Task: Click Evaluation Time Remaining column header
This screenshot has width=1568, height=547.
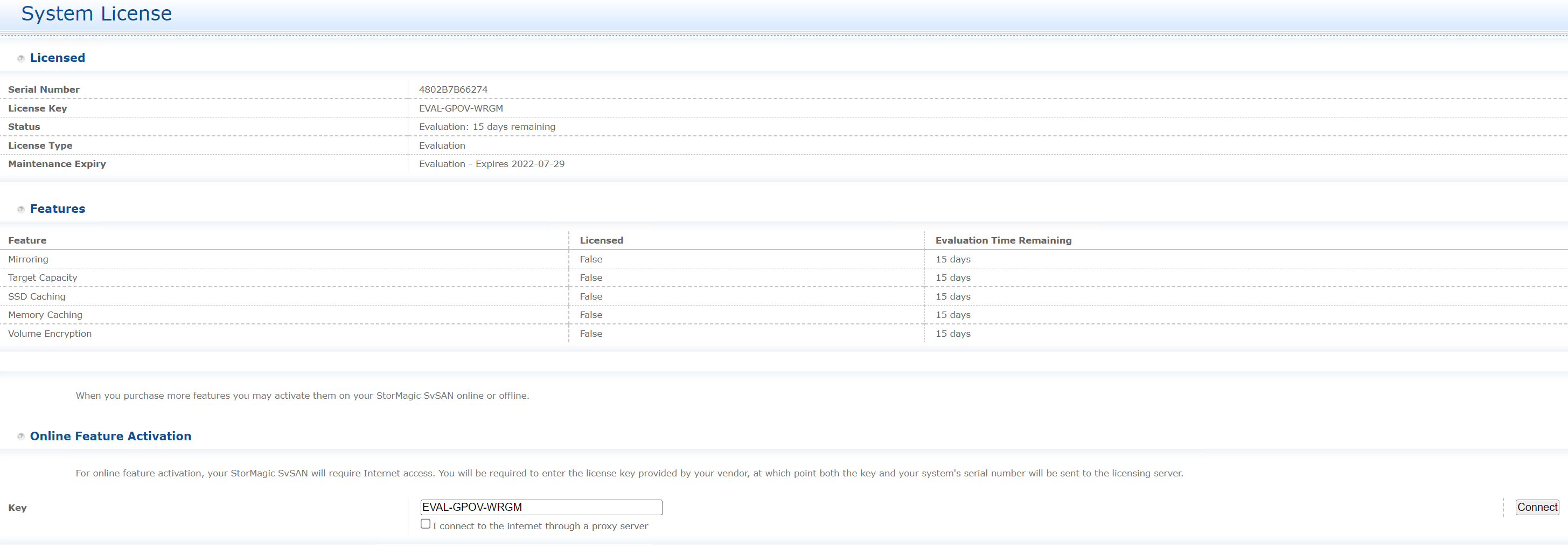Action: point(1003,240)
